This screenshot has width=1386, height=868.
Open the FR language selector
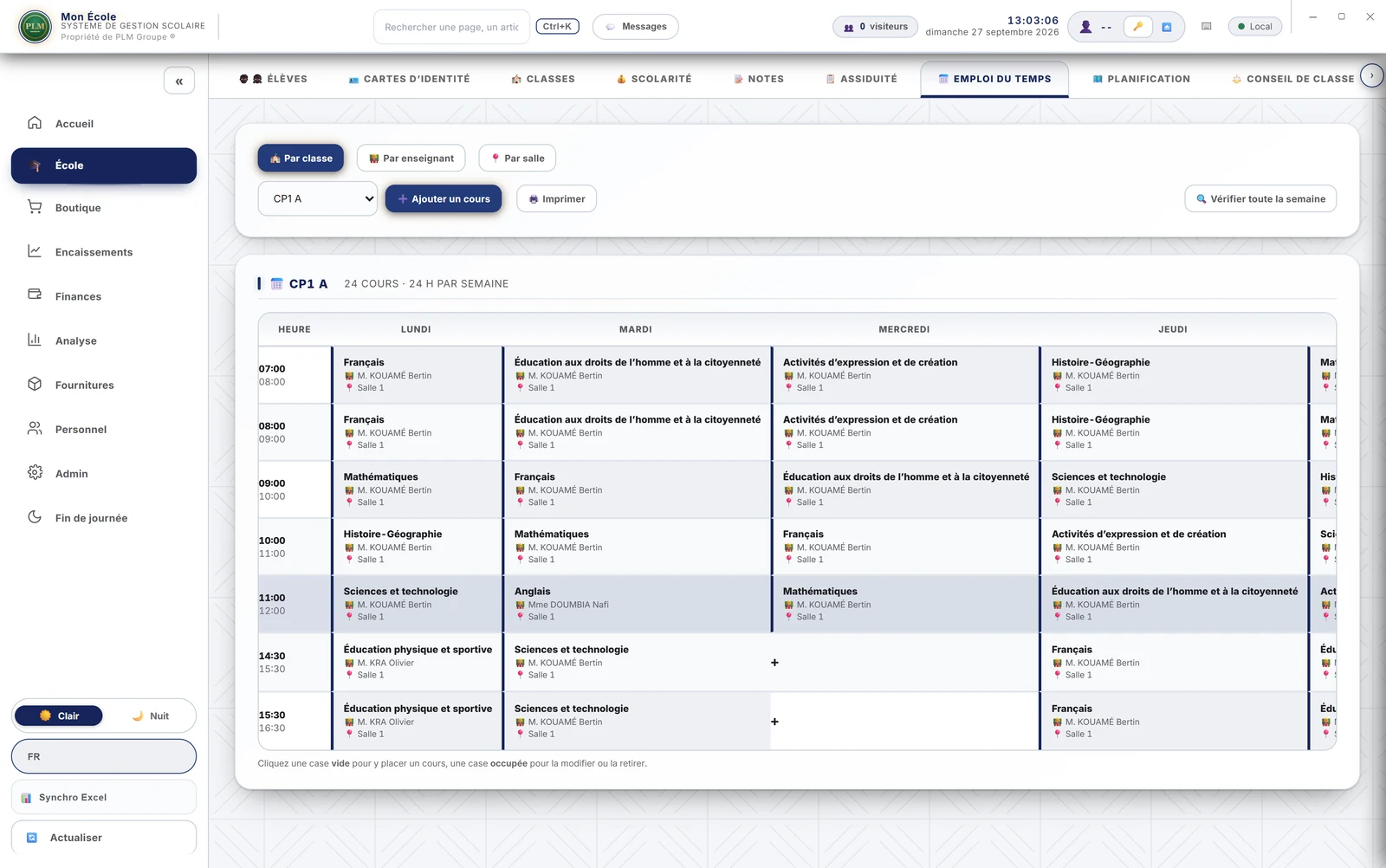click(x=104, y=756)
